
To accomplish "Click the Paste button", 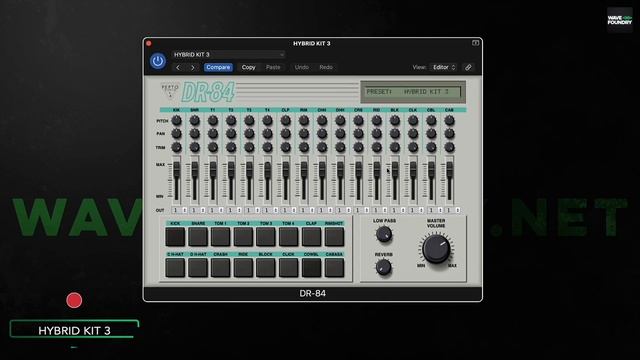I will 273,67.
